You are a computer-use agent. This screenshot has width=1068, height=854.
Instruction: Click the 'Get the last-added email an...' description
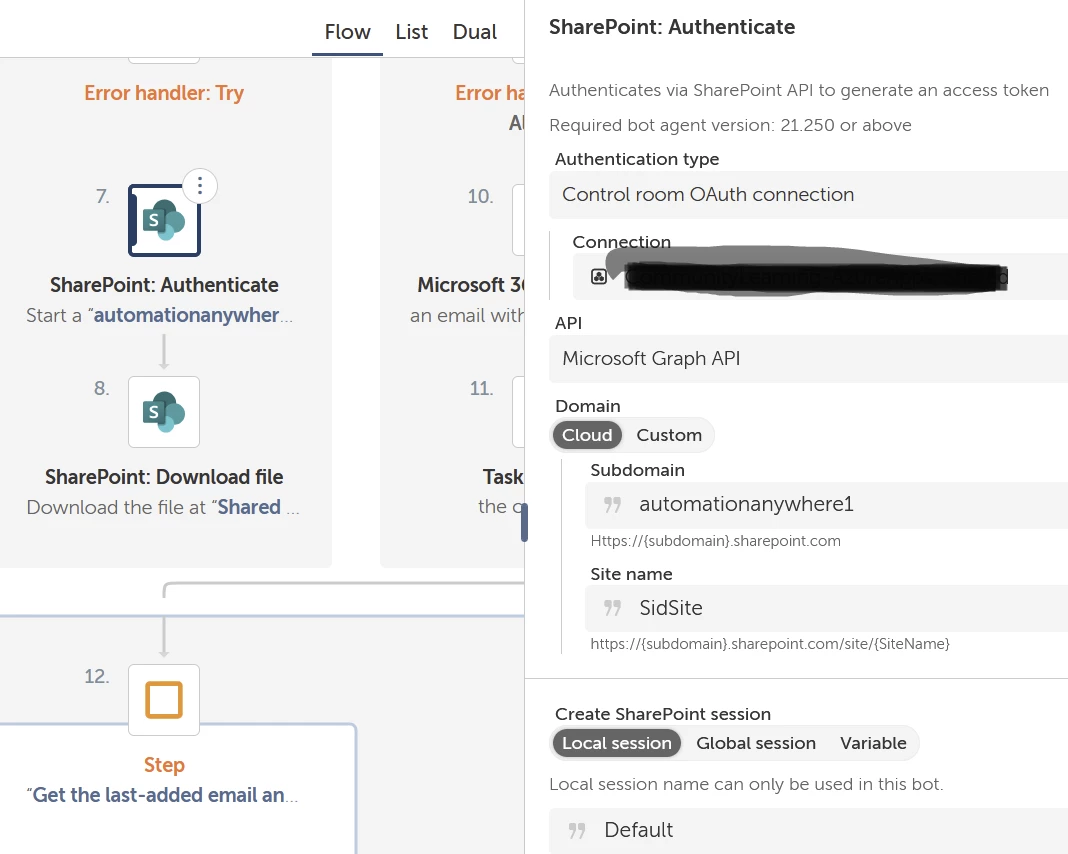tap(163, 795)
